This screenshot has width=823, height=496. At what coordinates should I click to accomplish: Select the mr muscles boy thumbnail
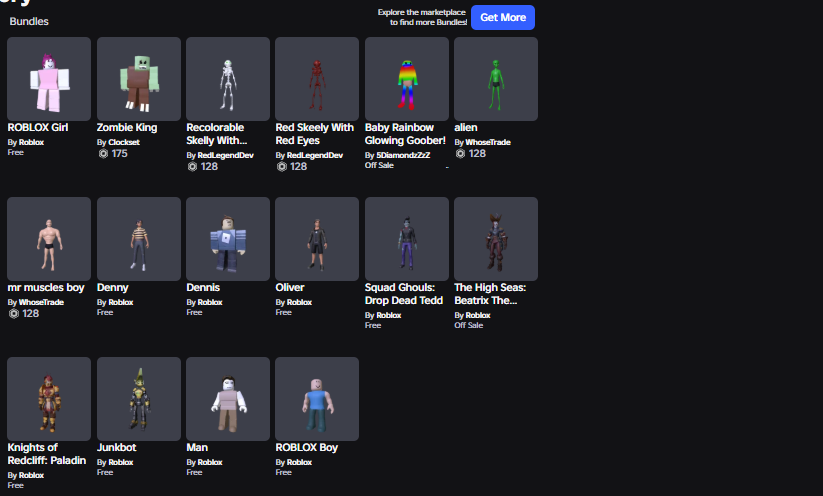tap(49, 239)
